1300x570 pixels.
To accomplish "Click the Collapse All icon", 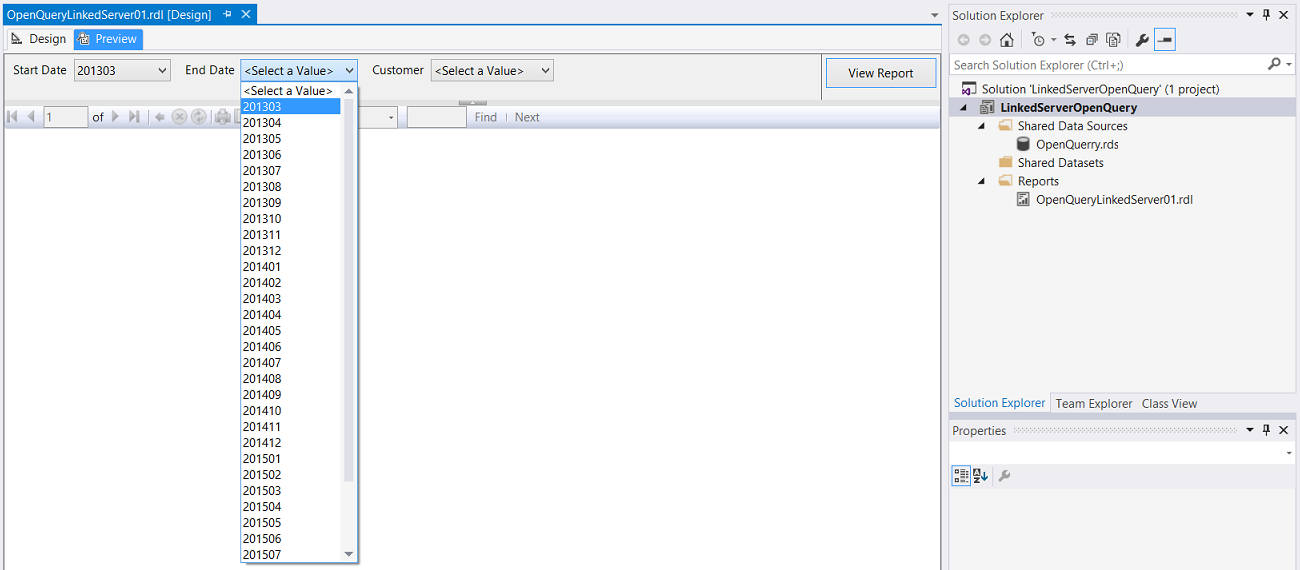I will (1091, 40).
